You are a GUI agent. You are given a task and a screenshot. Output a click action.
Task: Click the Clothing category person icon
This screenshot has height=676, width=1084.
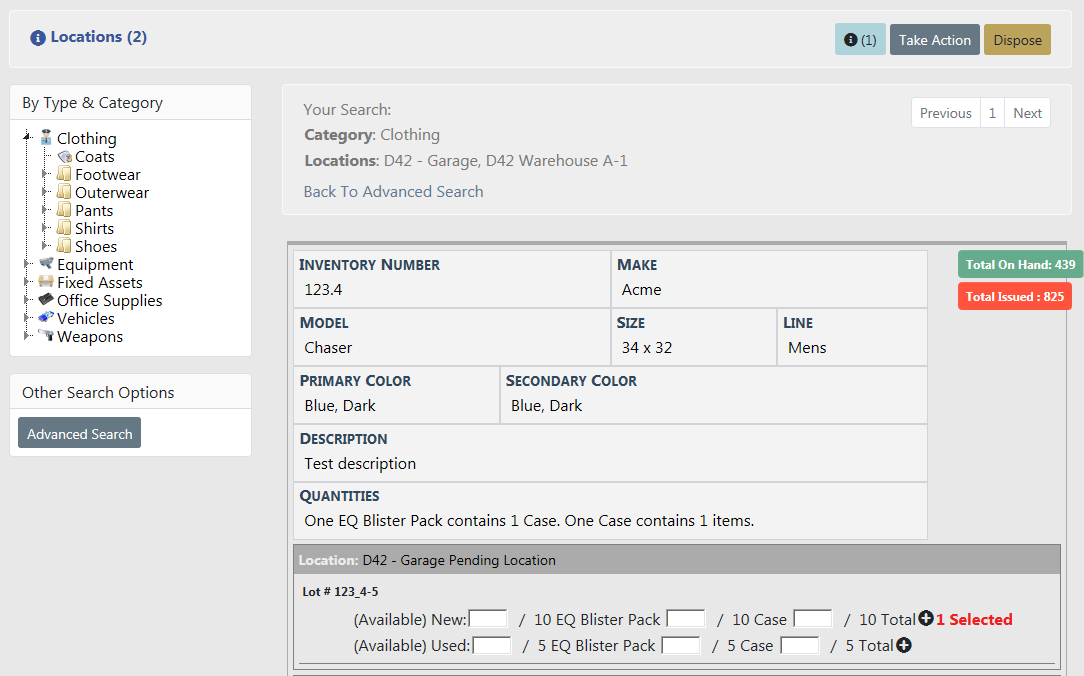click(x=46, y=138)
